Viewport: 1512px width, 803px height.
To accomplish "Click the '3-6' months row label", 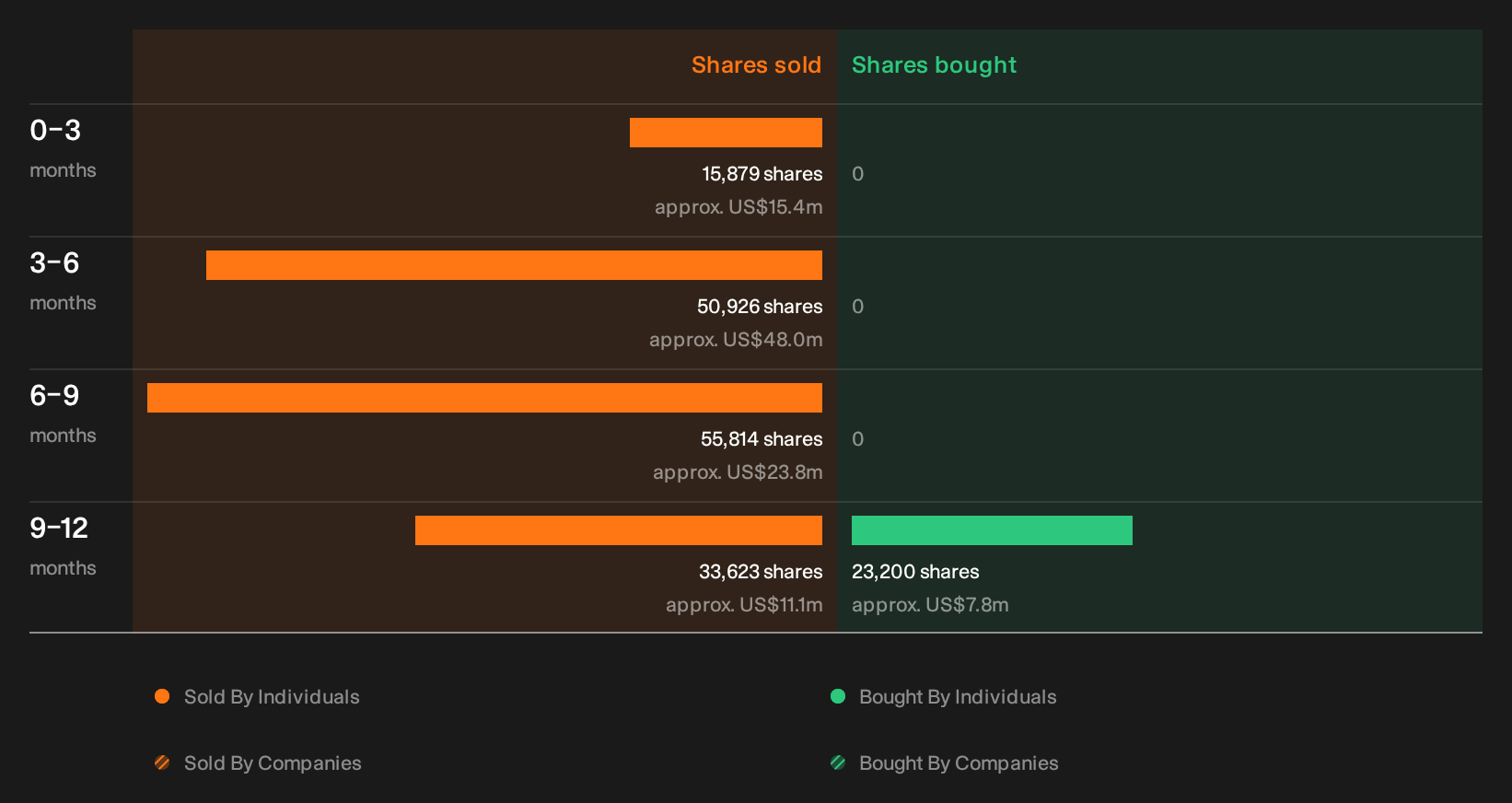I will 55,263.
